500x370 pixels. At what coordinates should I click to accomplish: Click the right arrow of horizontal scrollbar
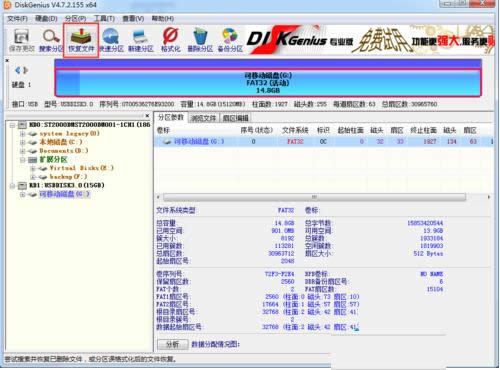(x=489, y=197)
